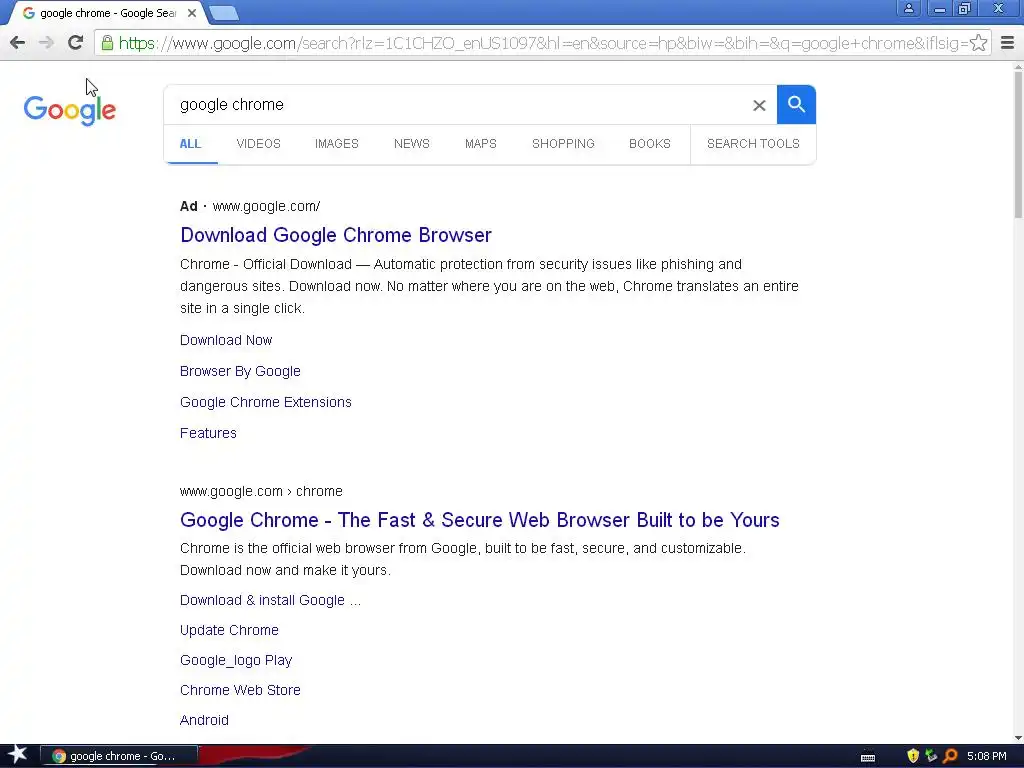This screenshot has width=1024, height=768.
Task: Open the 'Chrome Web Store' link
Action: [240, 690]
